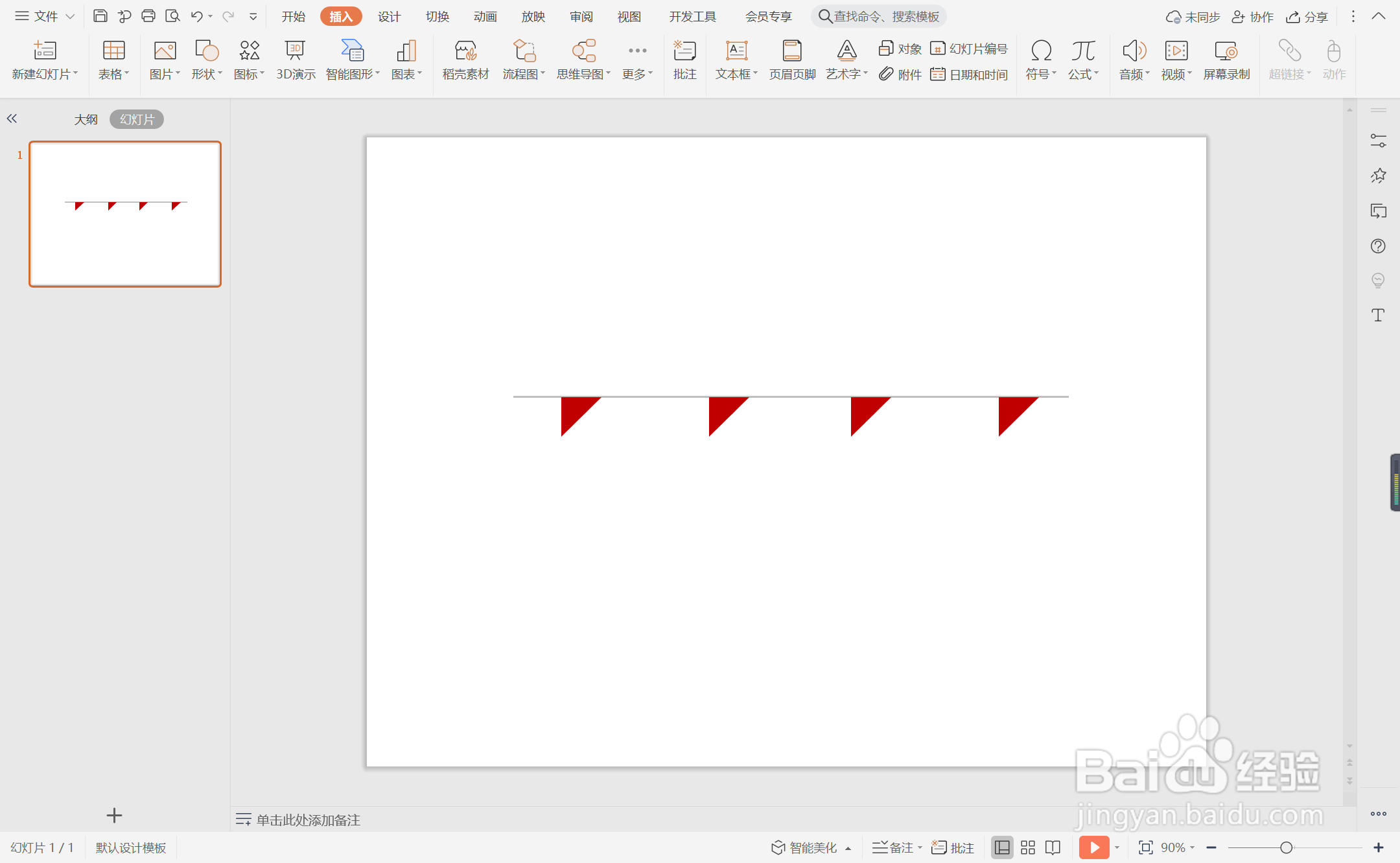Insert 音频 audio
This screenshot has width=1400, height=863.
tap(1134, 60)
